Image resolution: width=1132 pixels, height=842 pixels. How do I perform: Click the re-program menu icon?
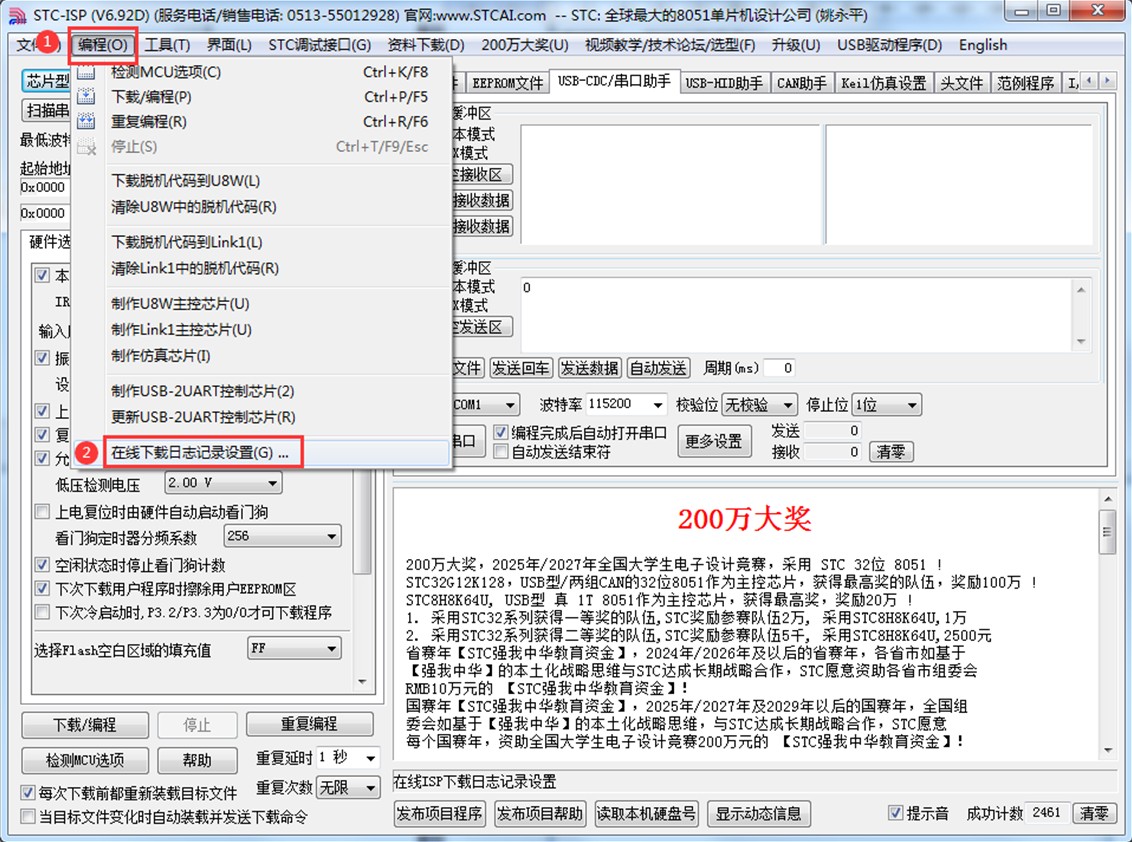(86, 121)
